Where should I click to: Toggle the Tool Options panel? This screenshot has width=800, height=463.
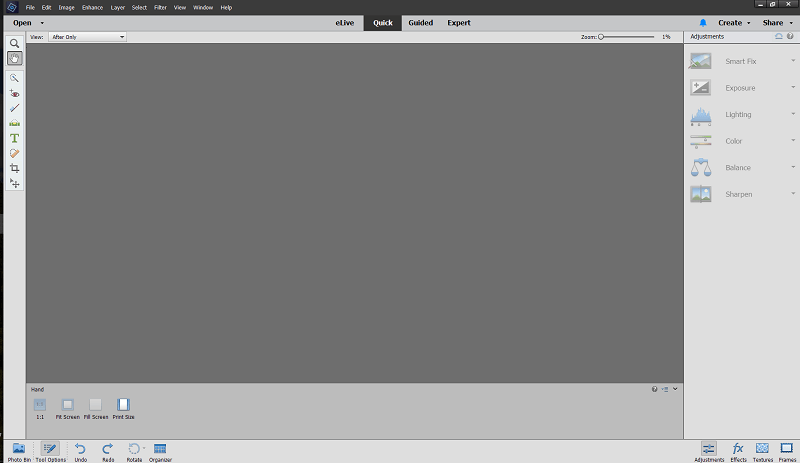[50, 452]
